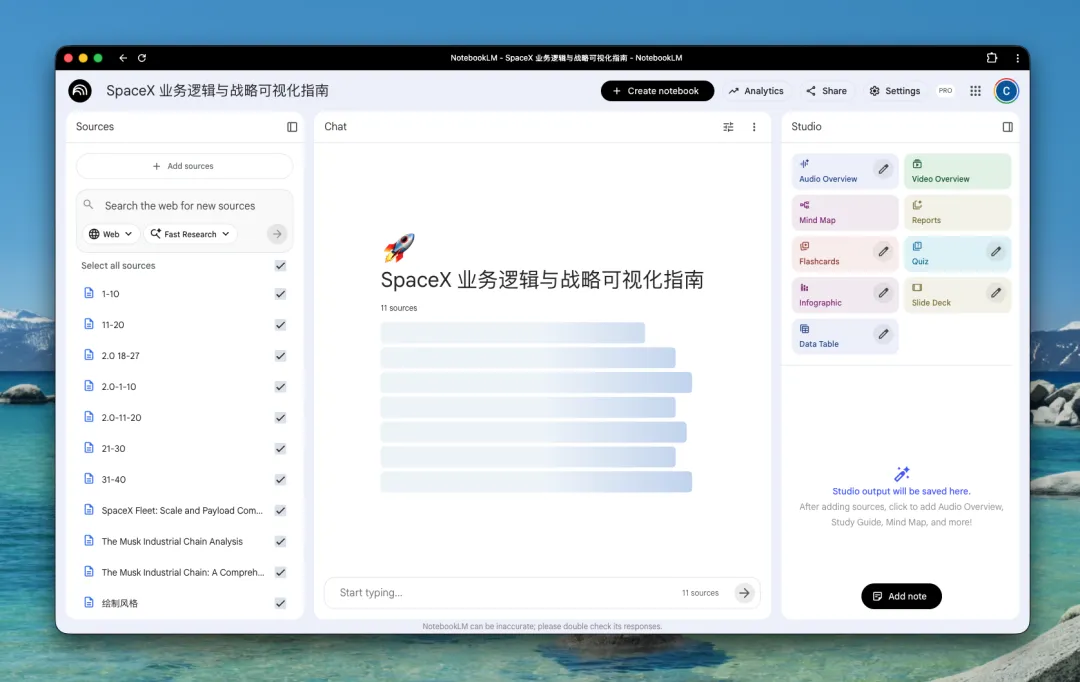1080x682 pixels.
Task: Open SpaceX Fleet: Scale and Payload Com... source
Action: pos(182,510)
